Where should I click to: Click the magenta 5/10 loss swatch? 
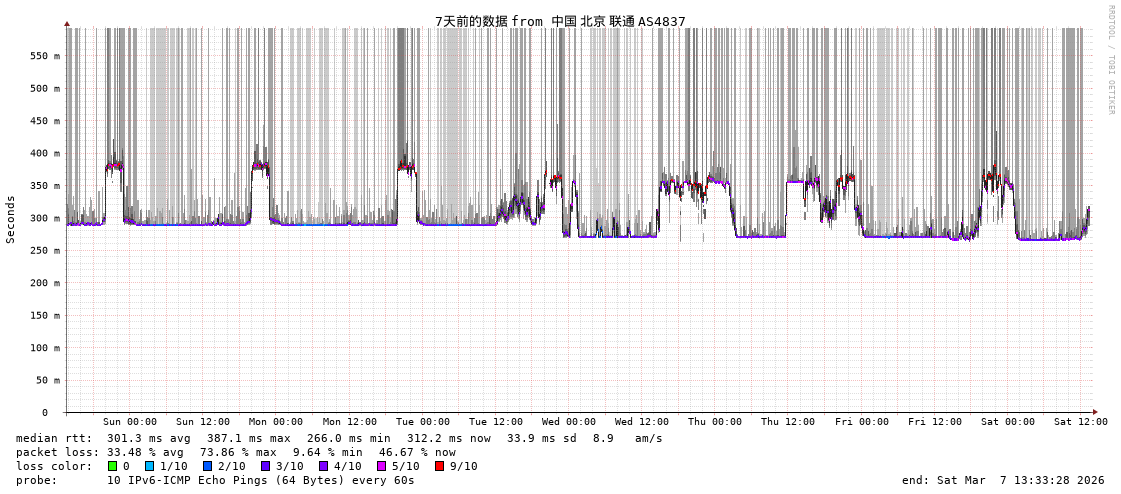[381, 466]
